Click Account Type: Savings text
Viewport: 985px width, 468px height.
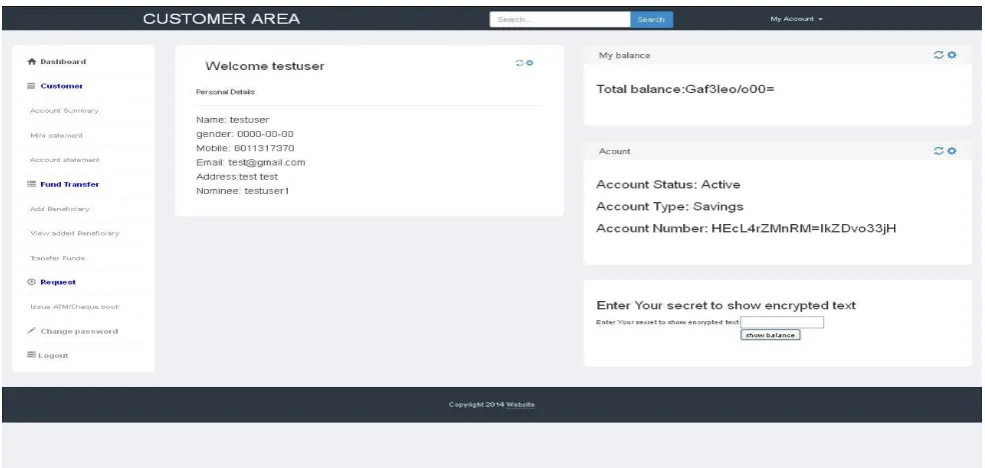[x=670, y=207]
